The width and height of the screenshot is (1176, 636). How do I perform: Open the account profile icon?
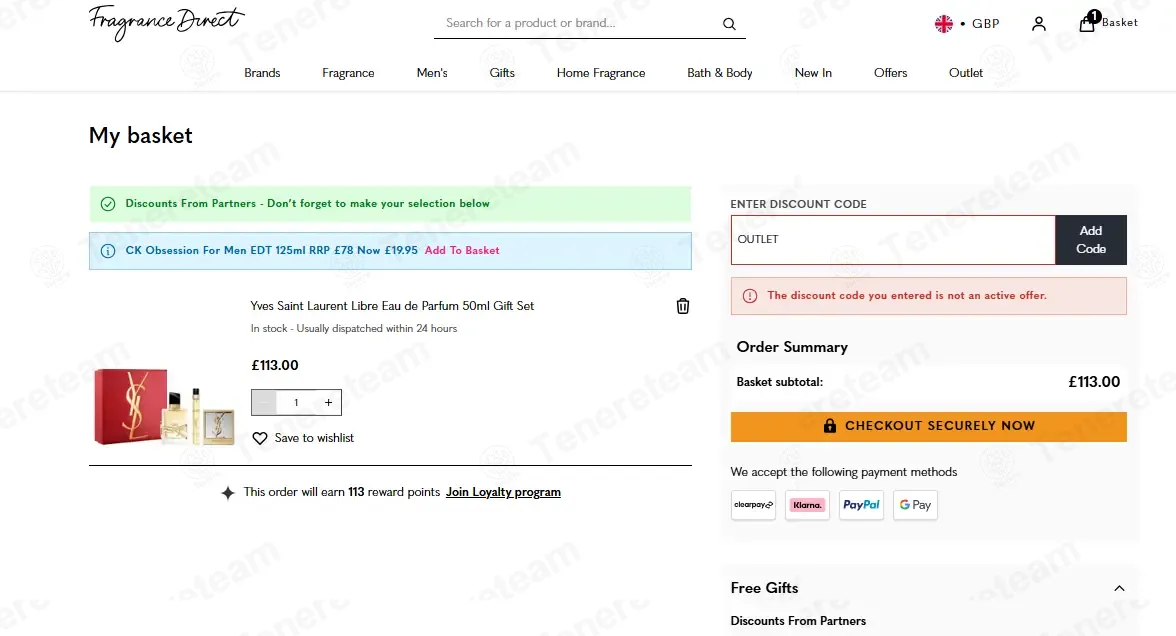[1039, 24]
